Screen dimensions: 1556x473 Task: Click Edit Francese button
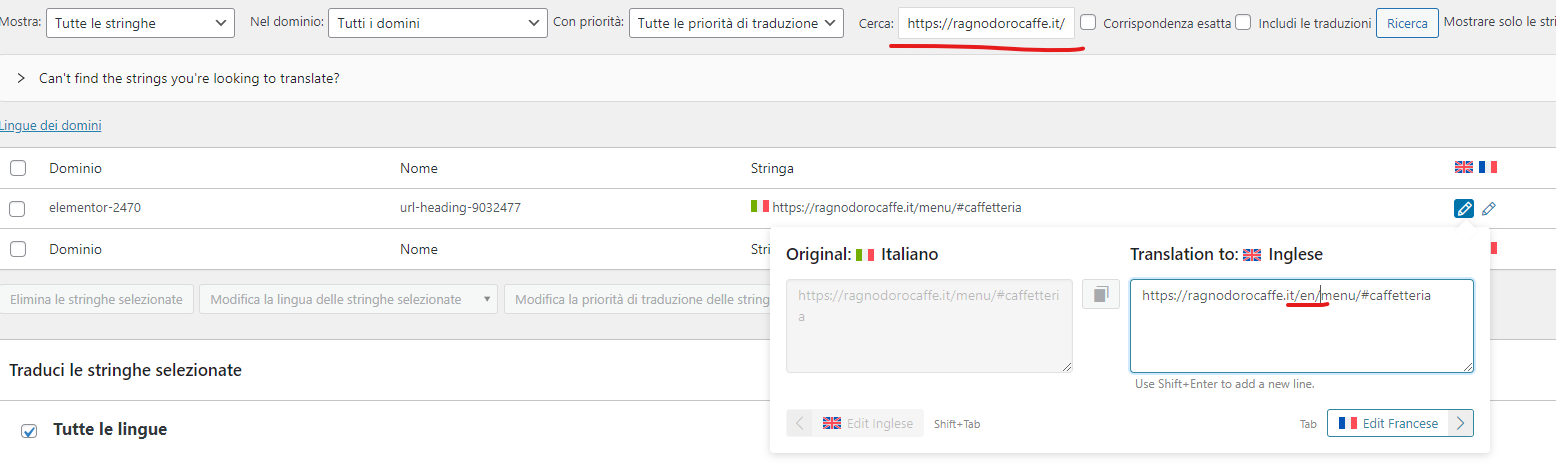1388,423
